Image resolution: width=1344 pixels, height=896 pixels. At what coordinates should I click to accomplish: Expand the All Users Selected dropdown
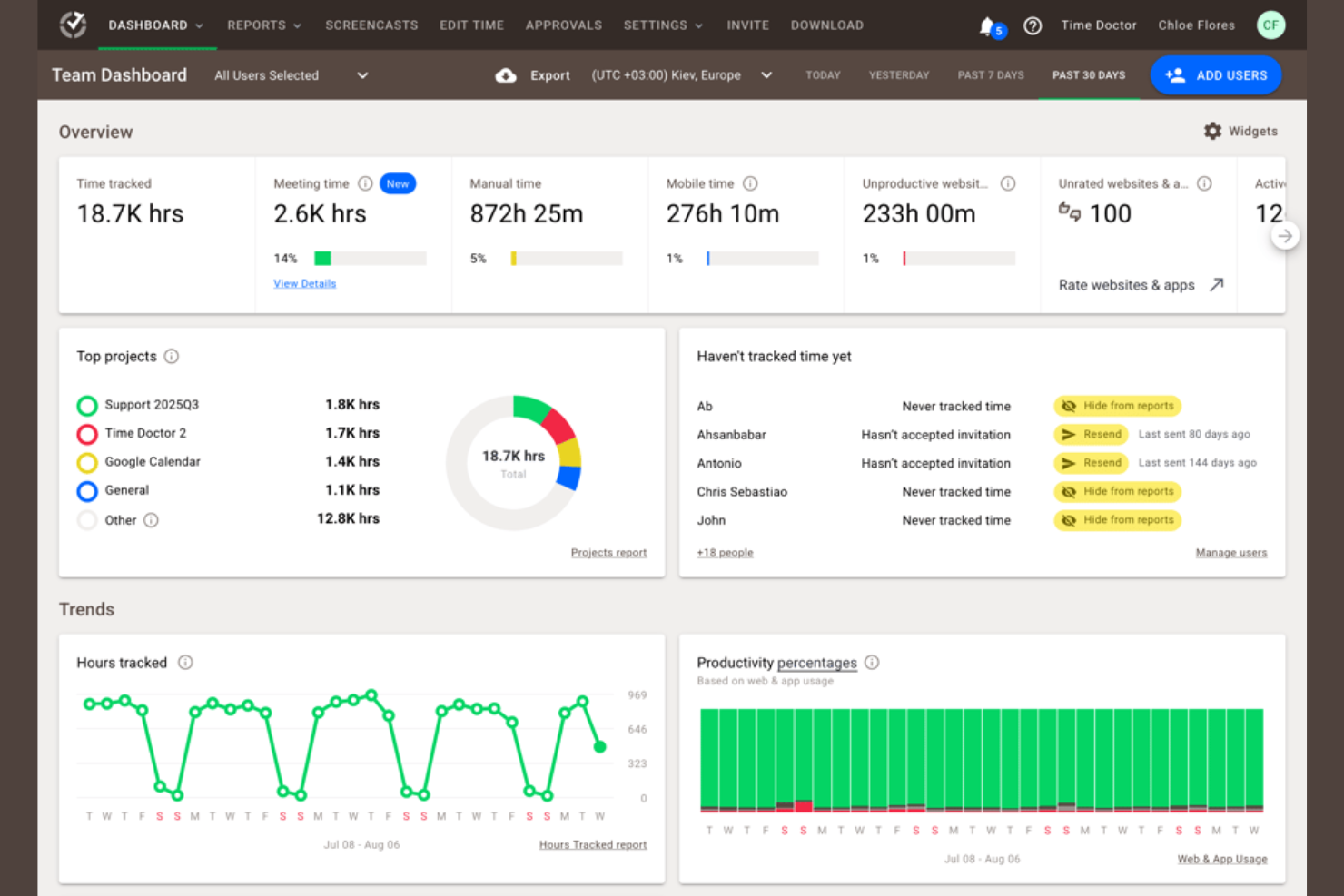click(362, 75)
